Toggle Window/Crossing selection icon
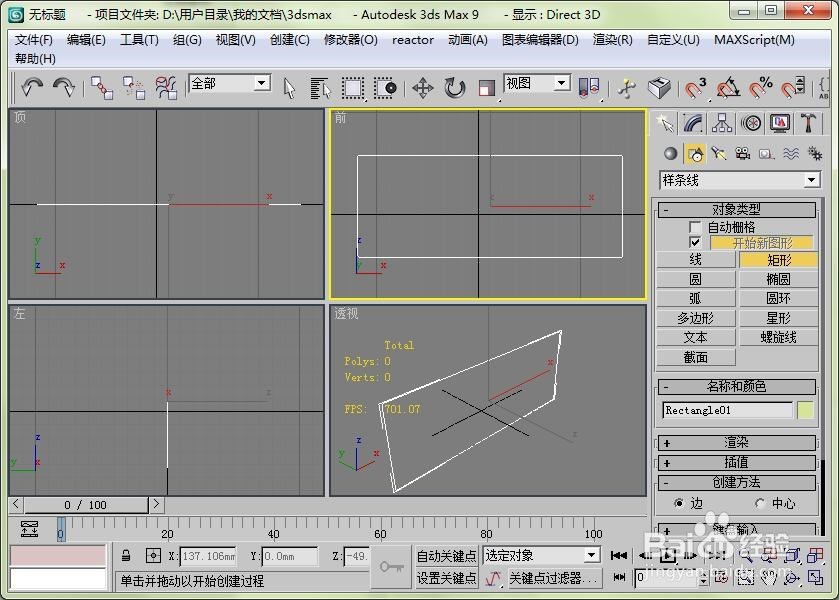The image size is (839, 600). coord(385,88)
